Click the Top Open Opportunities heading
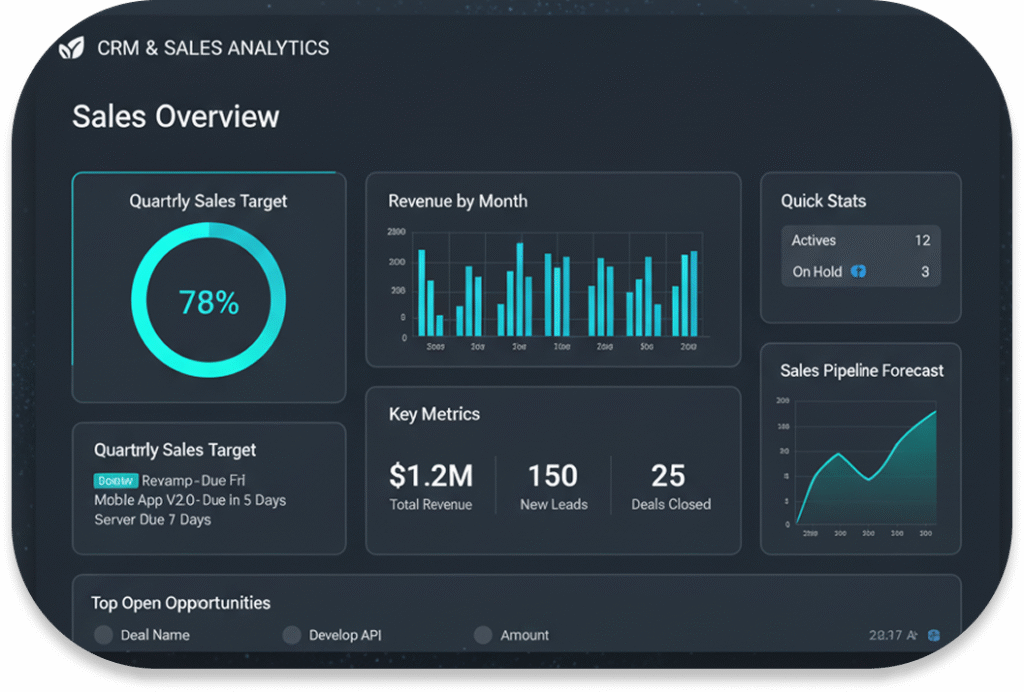 pos(181,603)
